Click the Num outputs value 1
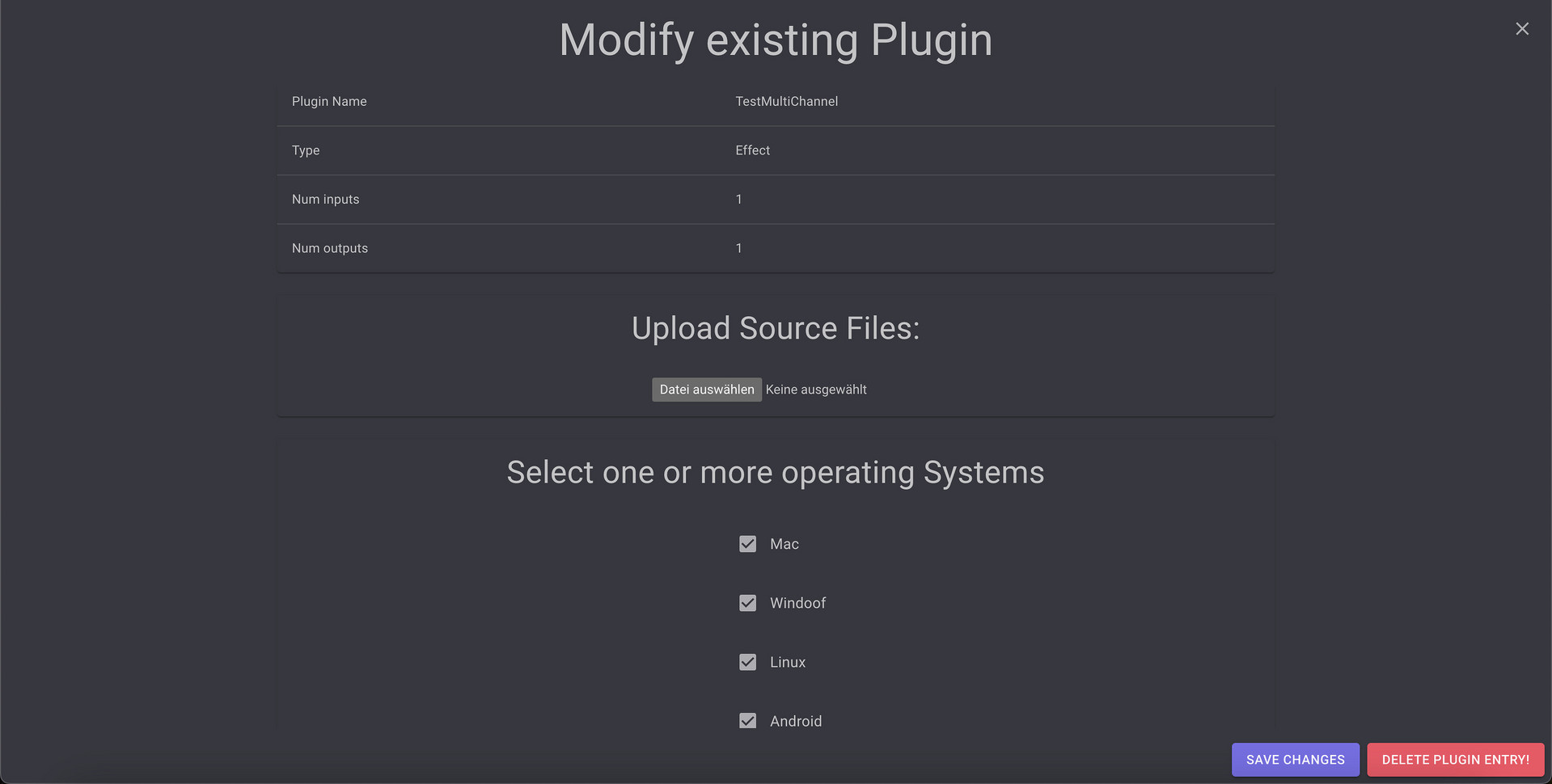This screenshot has width=1552, height=784. (738, 248)
